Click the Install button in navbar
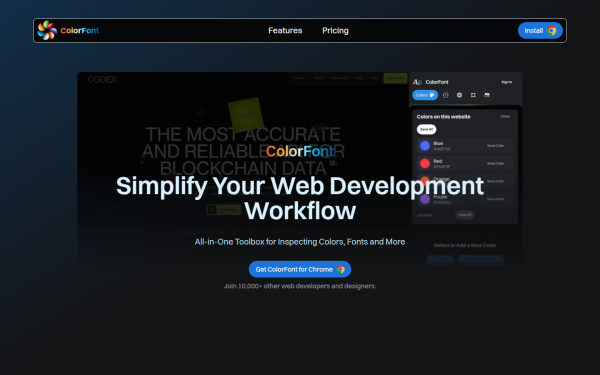Viewport: 600px width, 375px height. click(x=540, y=31)
